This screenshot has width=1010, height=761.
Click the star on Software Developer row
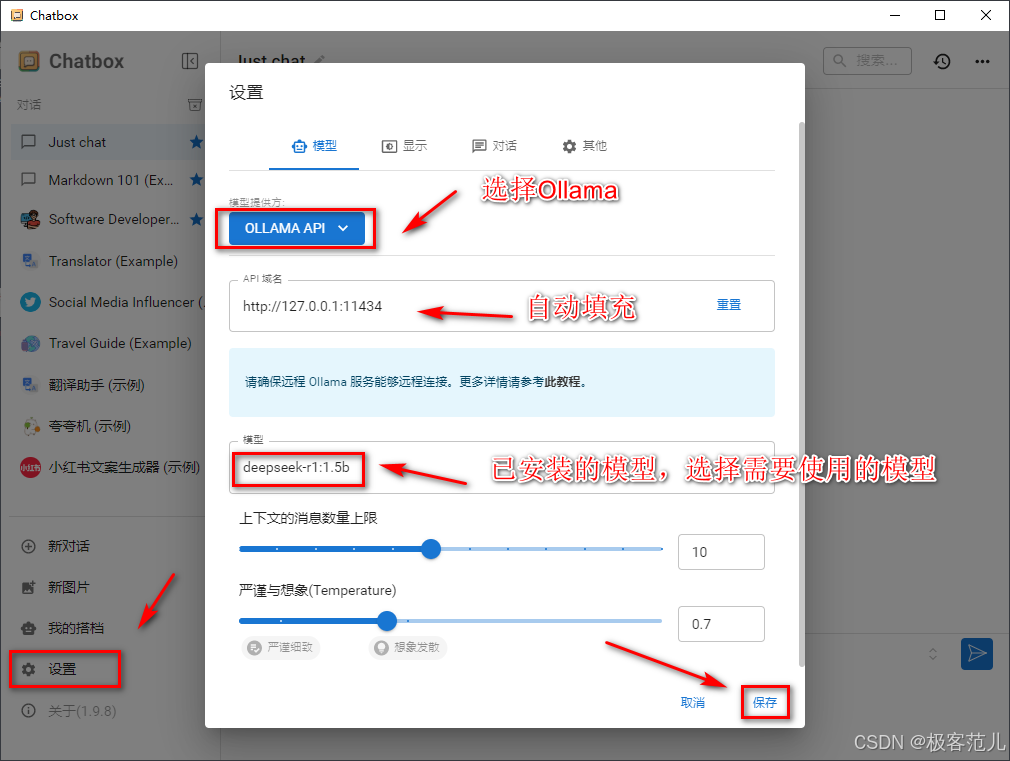(196, 219)
